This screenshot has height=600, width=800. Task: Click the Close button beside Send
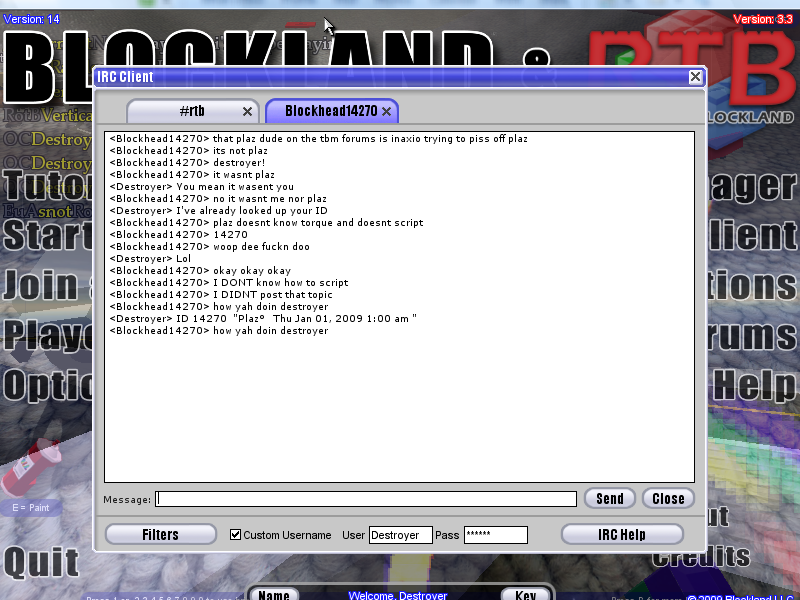click(668, 498)
